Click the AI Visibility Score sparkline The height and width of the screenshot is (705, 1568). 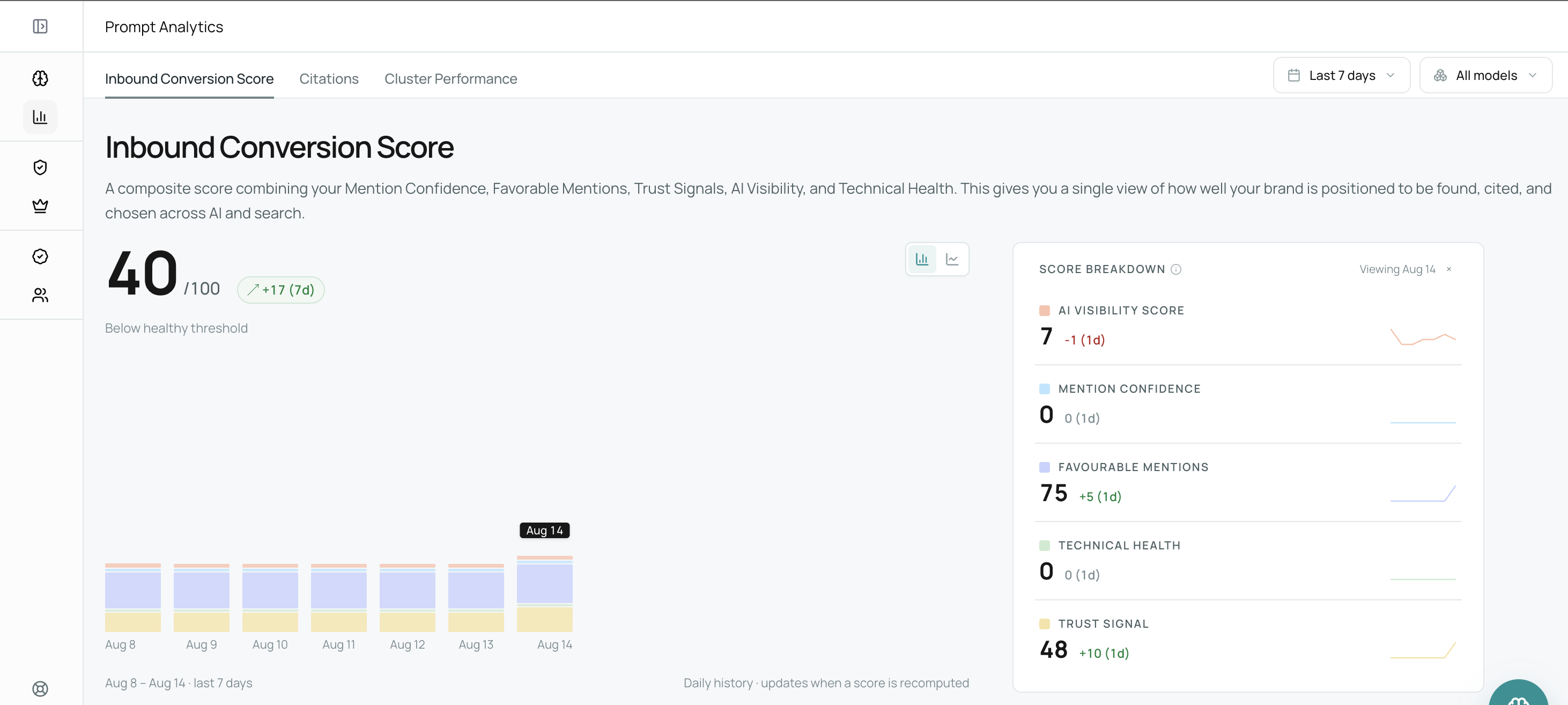[x=1423, y=336]
